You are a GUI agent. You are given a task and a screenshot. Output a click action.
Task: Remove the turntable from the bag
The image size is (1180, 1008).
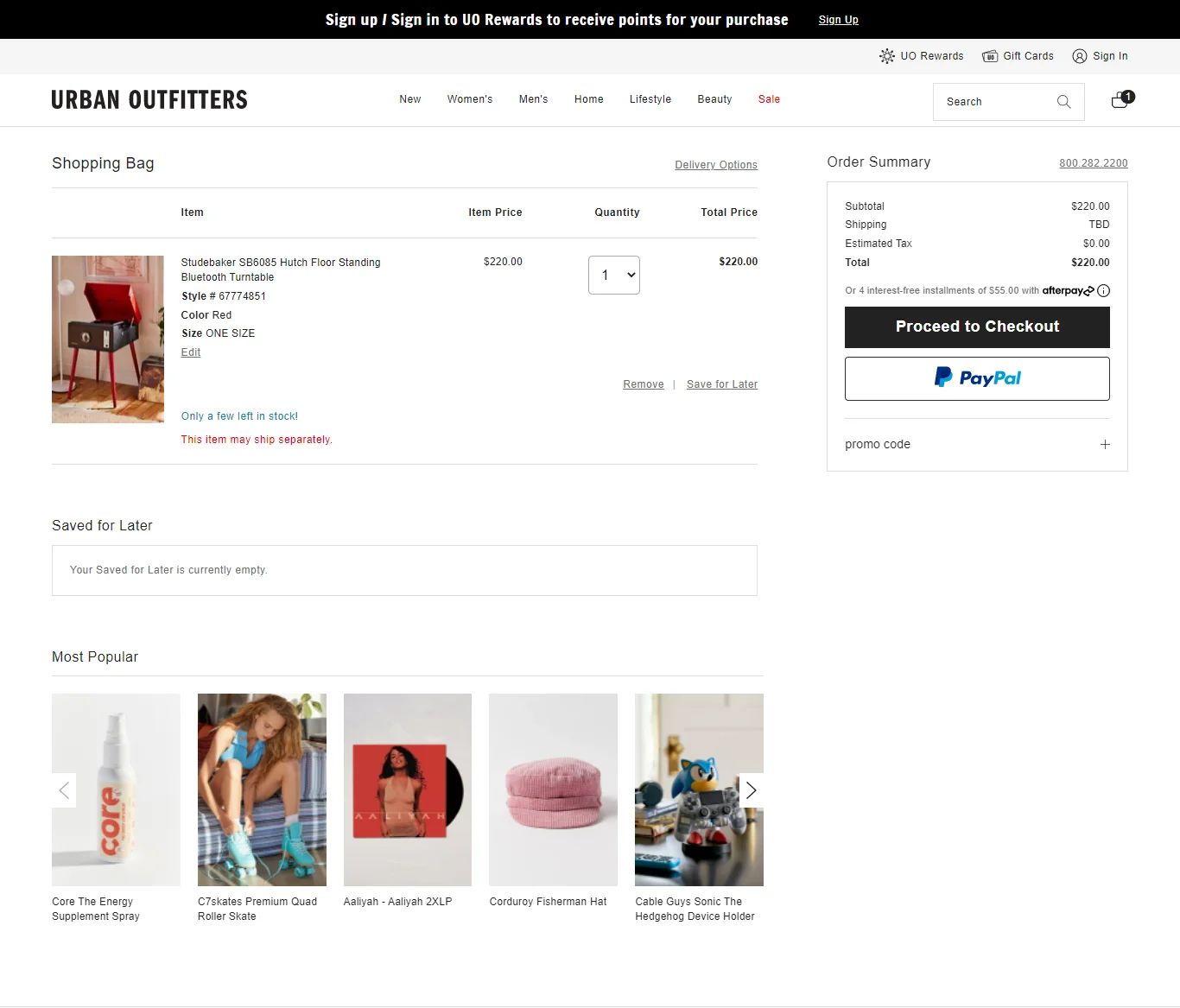click(643, 384)
